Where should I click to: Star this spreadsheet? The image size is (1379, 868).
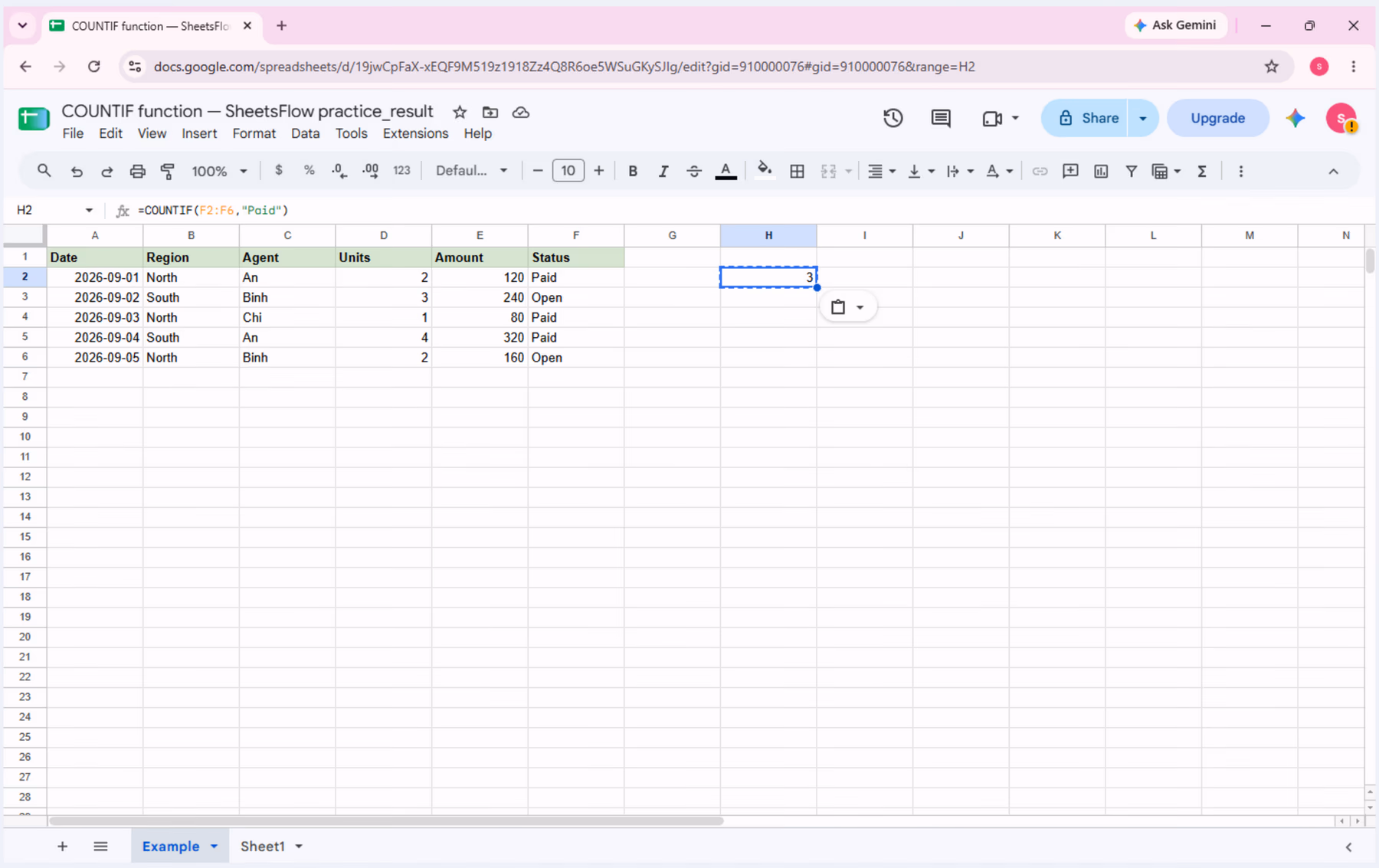[x=460, y=112]
